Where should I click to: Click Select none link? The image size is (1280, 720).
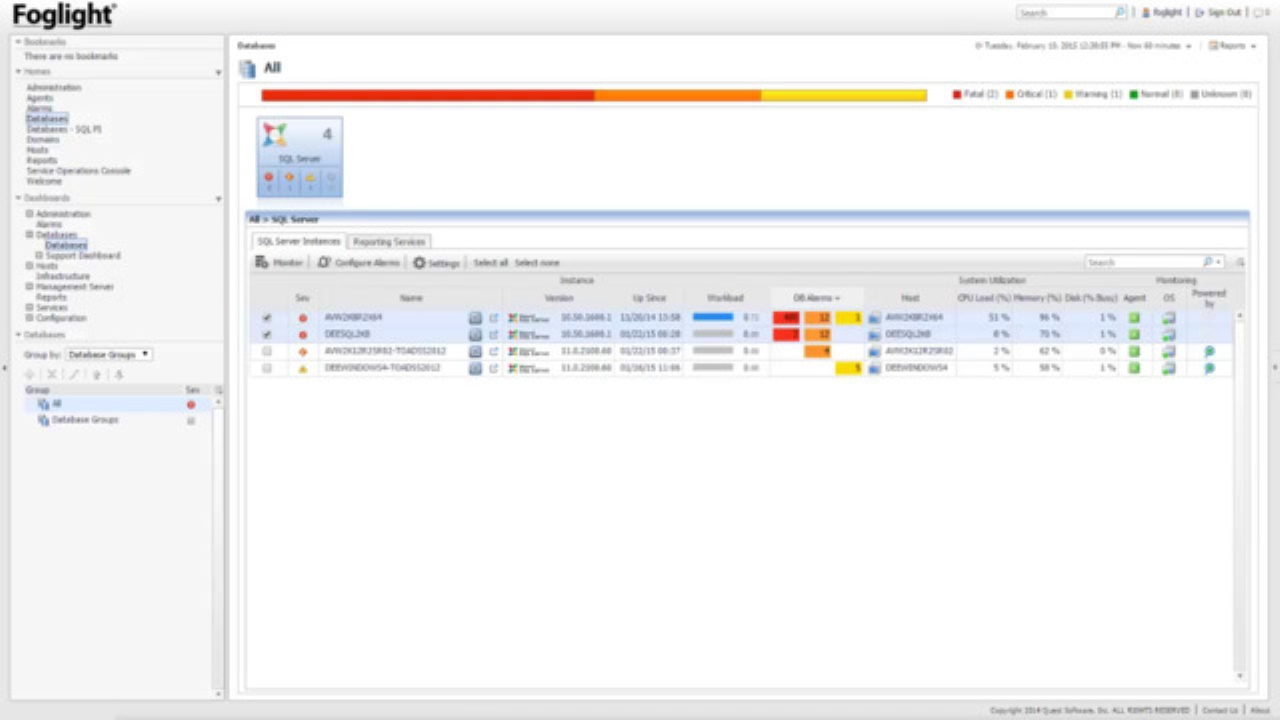pos(537,262)
